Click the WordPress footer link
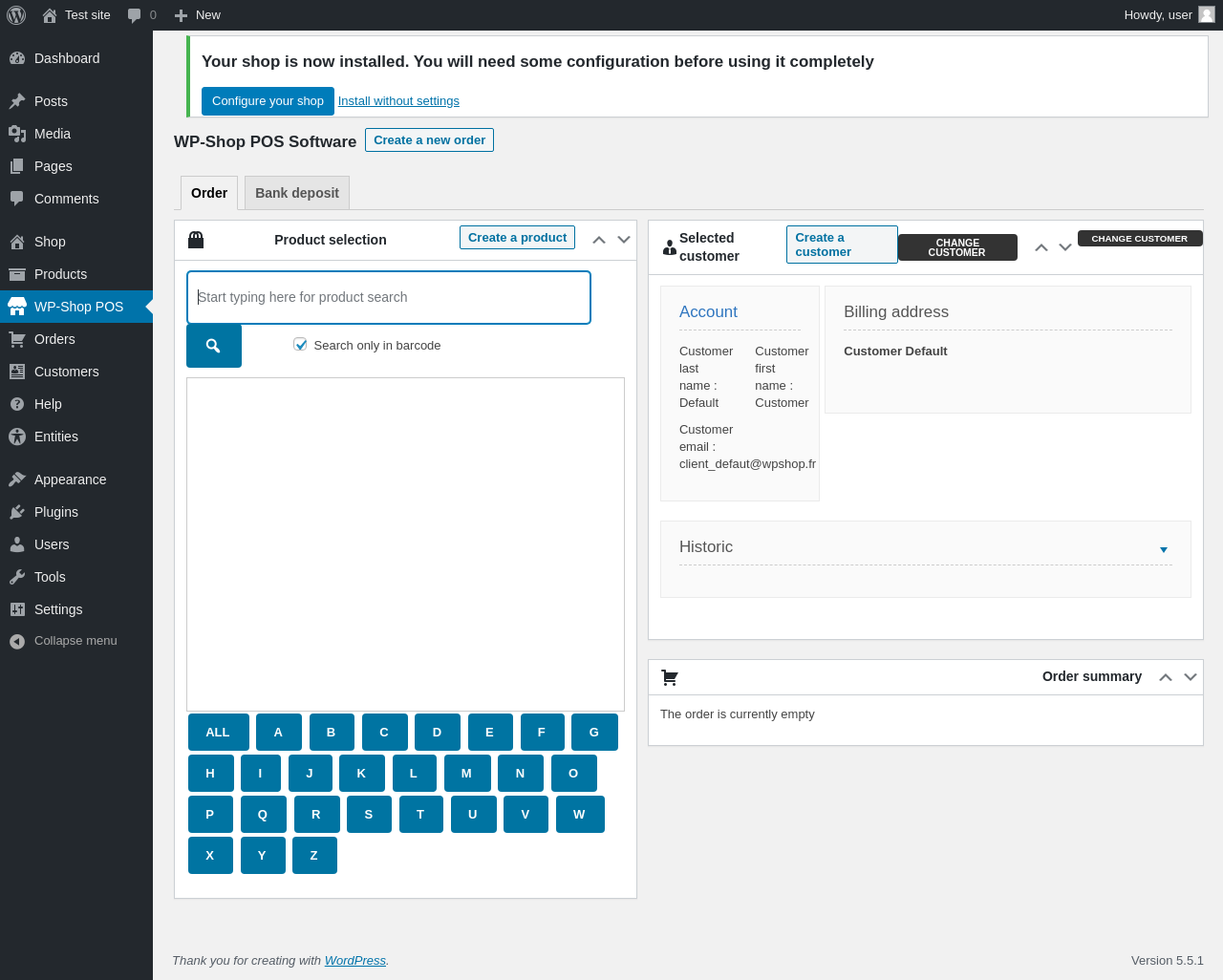The image size is (1223, 980). tap(355, 961)
